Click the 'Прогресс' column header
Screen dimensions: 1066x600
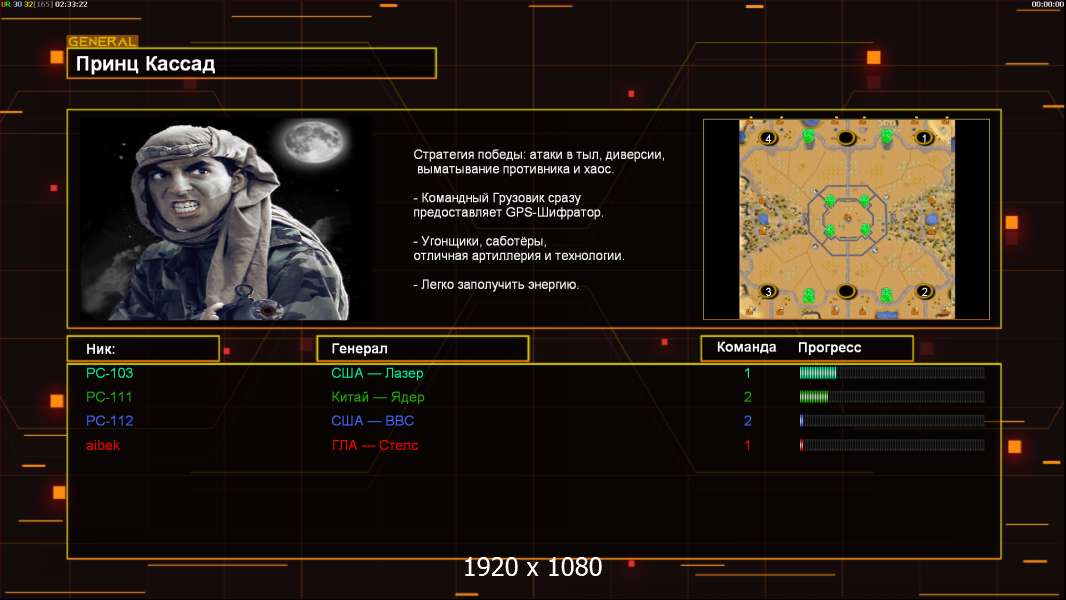click(x=829, y=347)
